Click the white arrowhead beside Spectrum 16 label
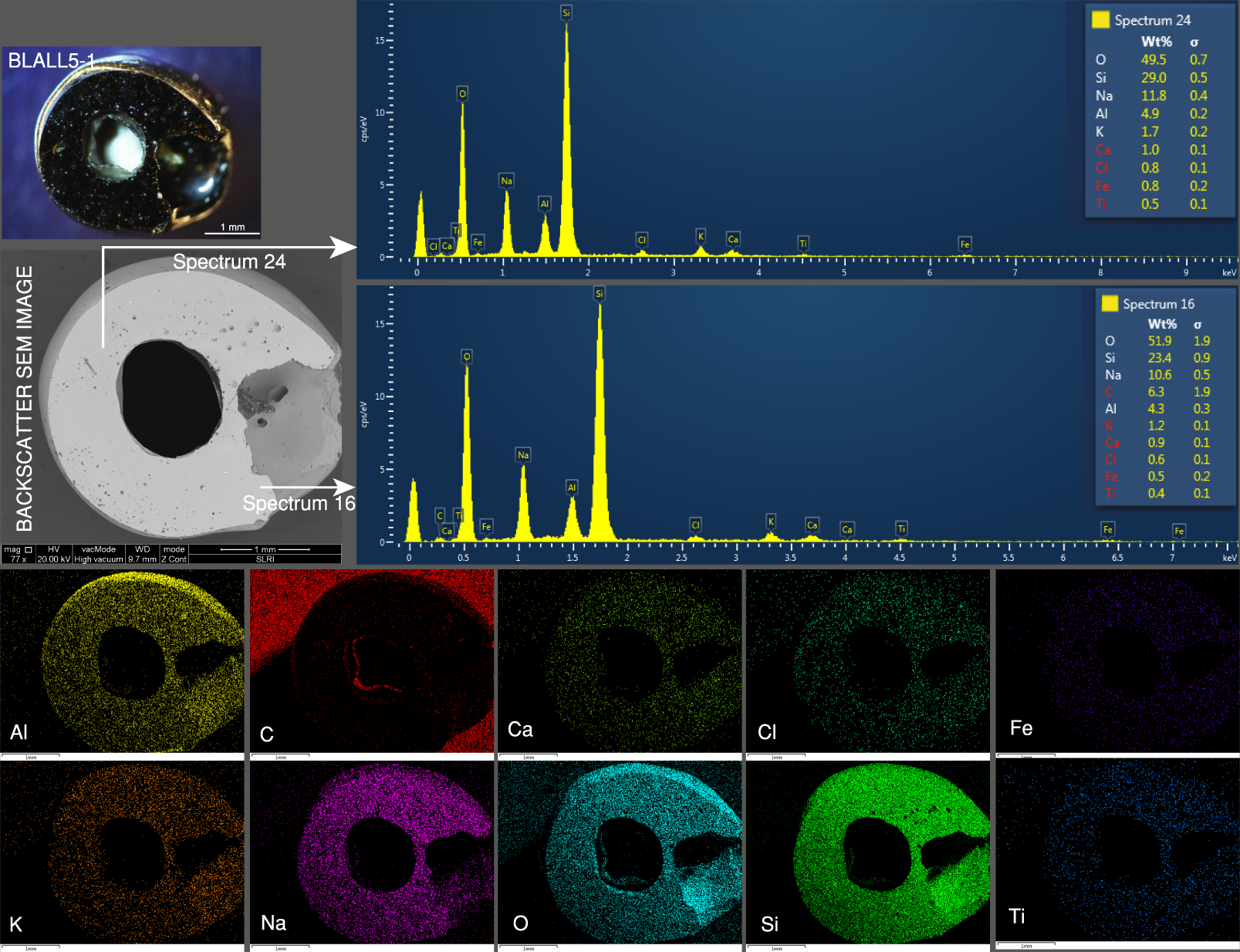This screenshot has width=1240, height=952. click(343, 487)
